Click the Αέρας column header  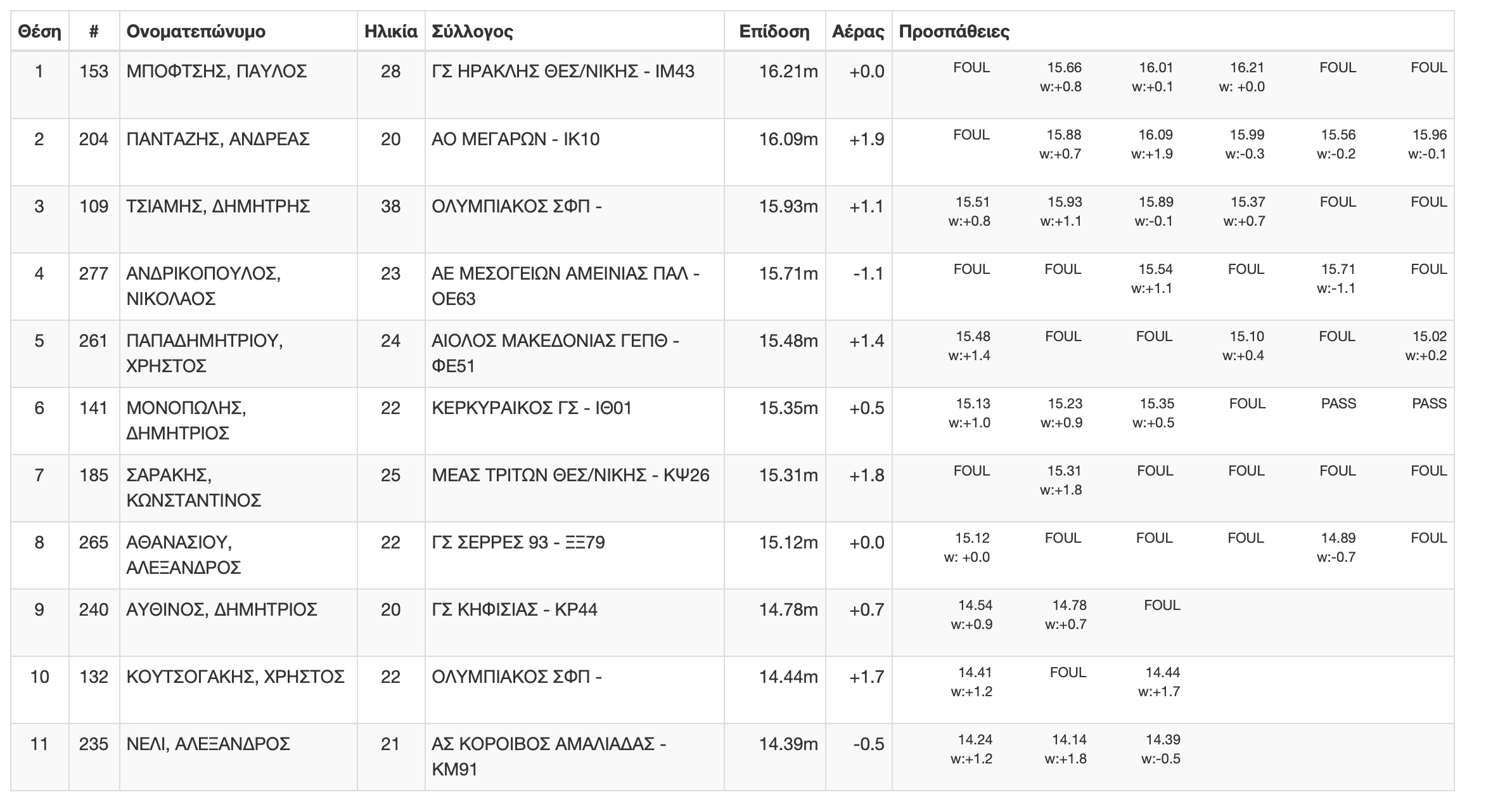[858, 31]
